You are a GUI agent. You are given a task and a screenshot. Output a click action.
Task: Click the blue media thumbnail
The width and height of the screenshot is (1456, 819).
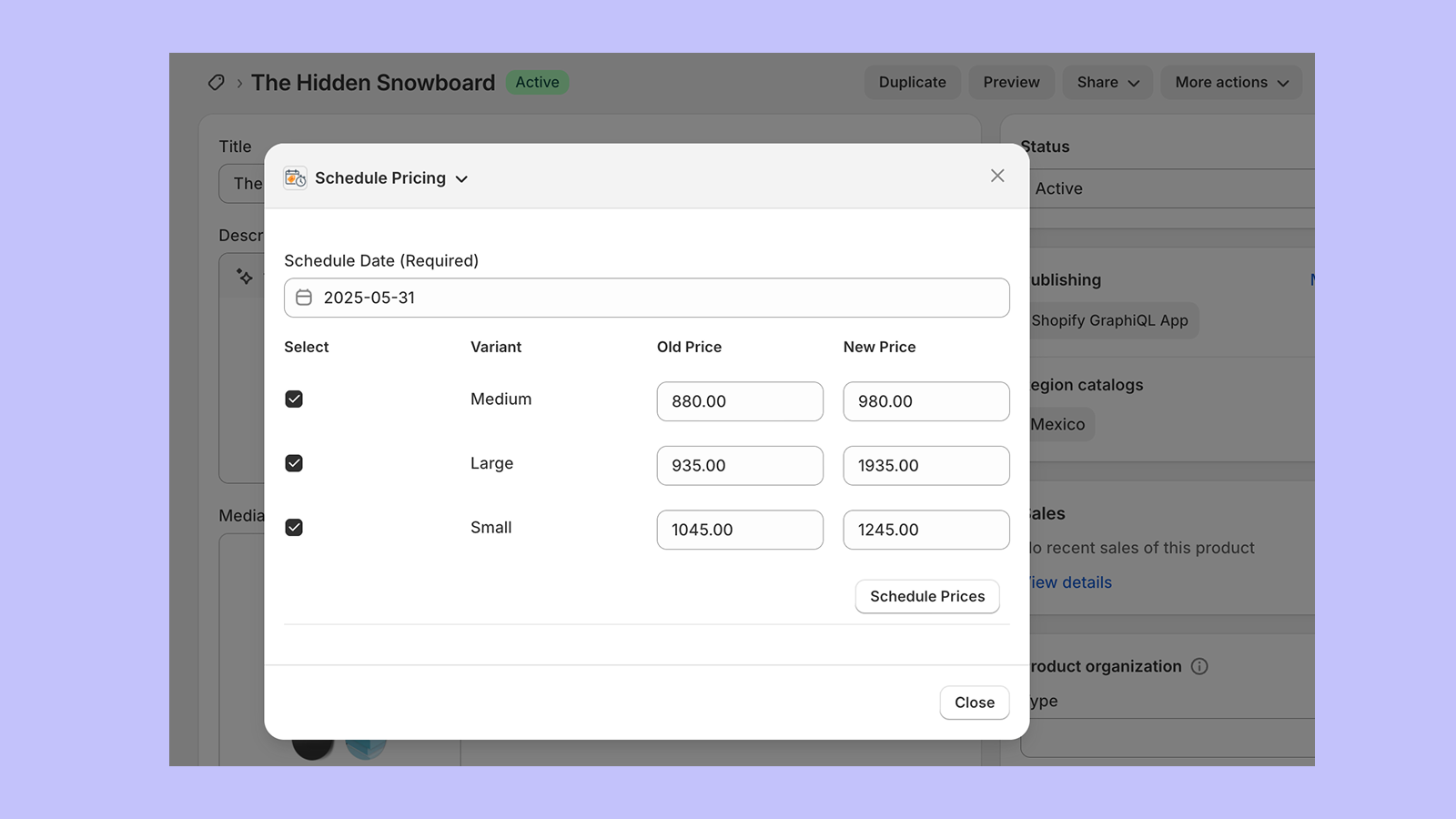point(368,748)
